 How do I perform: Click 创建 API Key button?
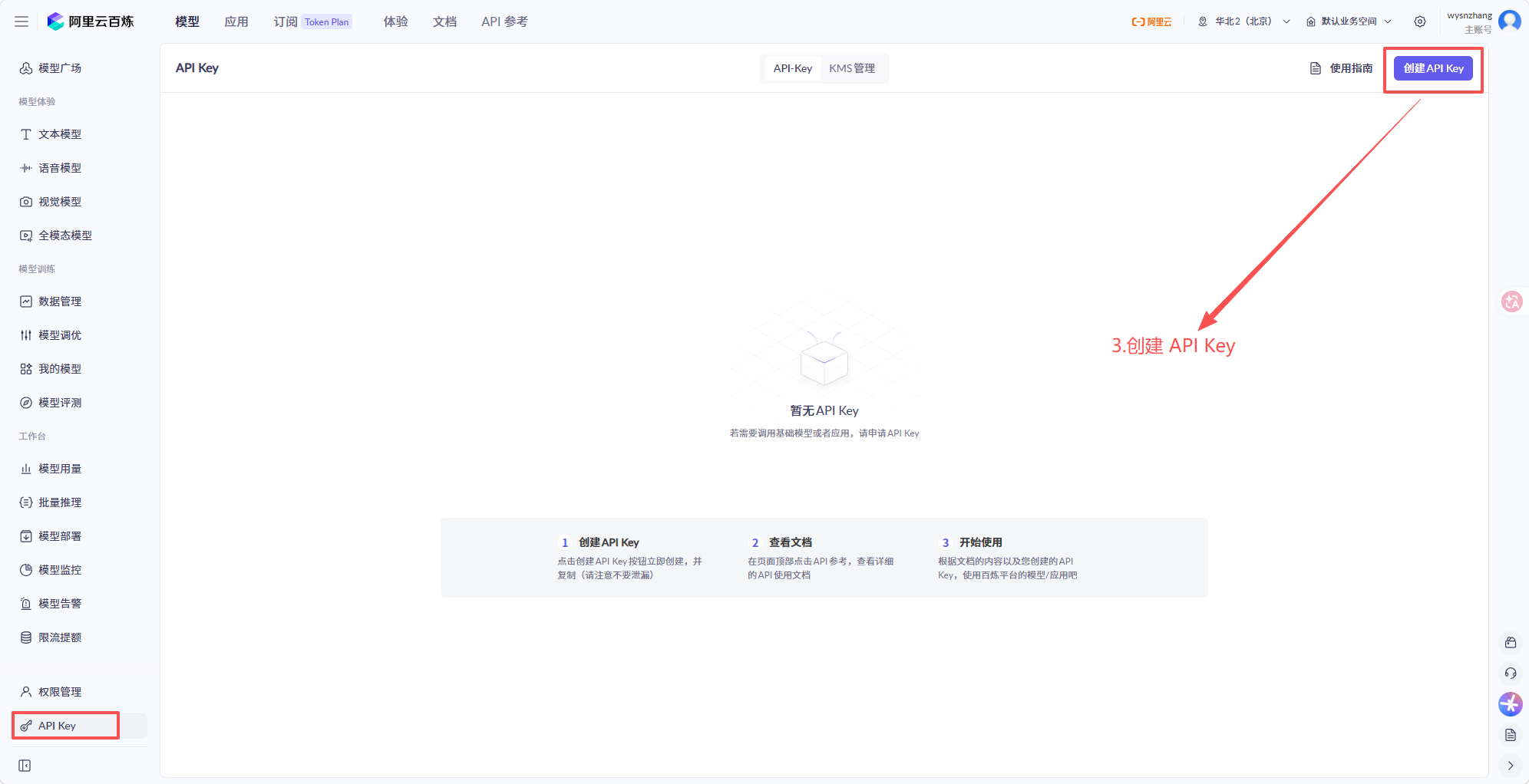[1433, 68]
